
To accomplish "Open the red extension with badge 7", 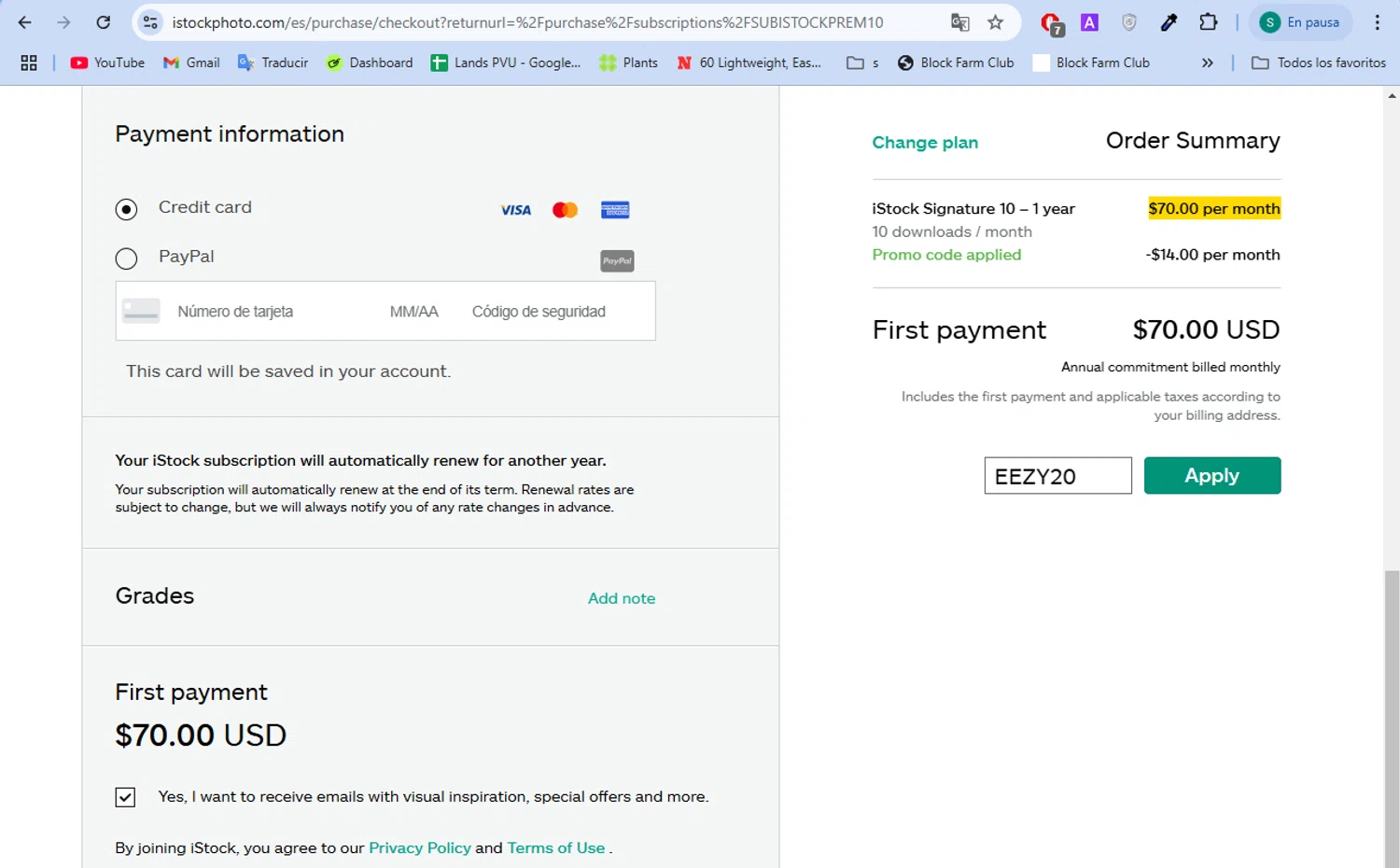I will [1052, 23].
